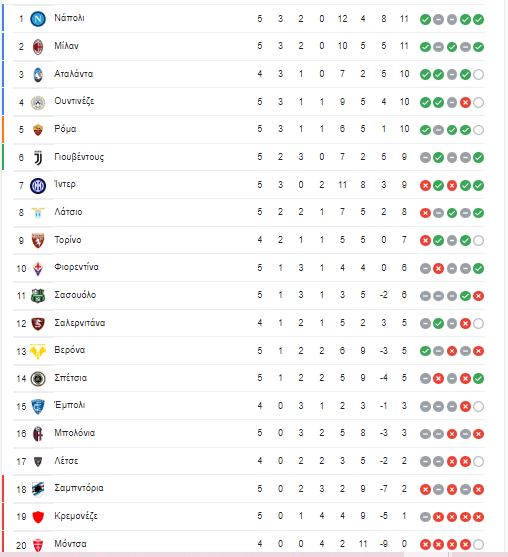Click the Βερόνα team name
508x557 pixels.
[x=70, y=350]
